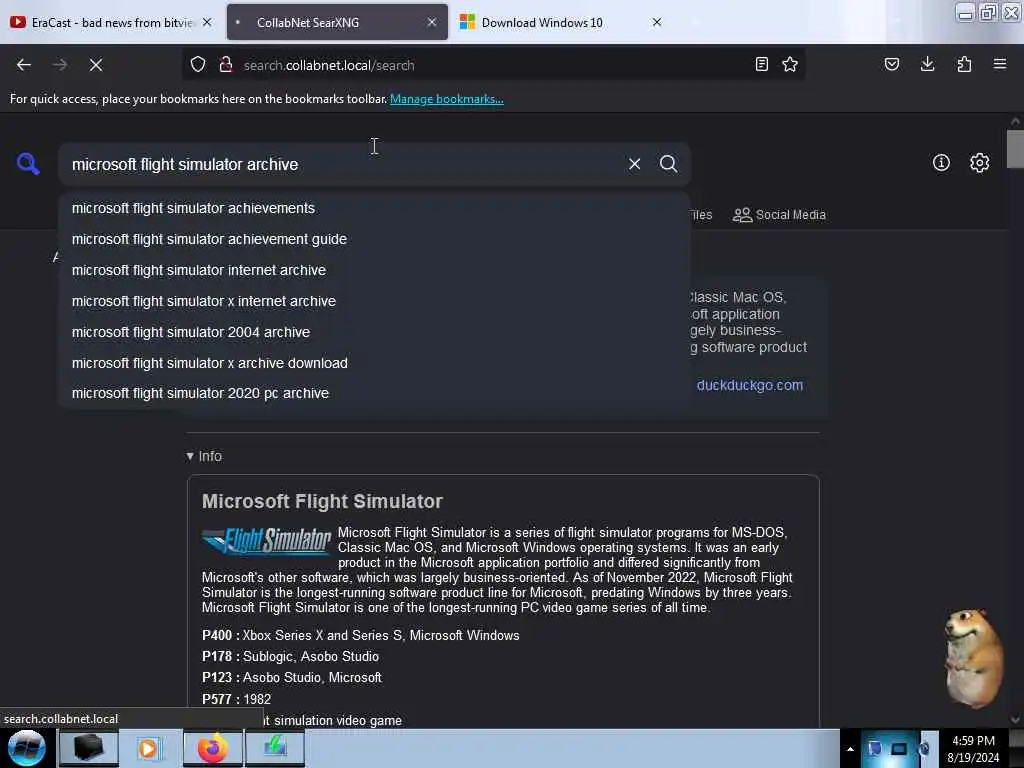This screenshot has height=768, width=1024.
Task: Pick 'flight simulator x internet archive' suggestion
Action: point(374,301)
